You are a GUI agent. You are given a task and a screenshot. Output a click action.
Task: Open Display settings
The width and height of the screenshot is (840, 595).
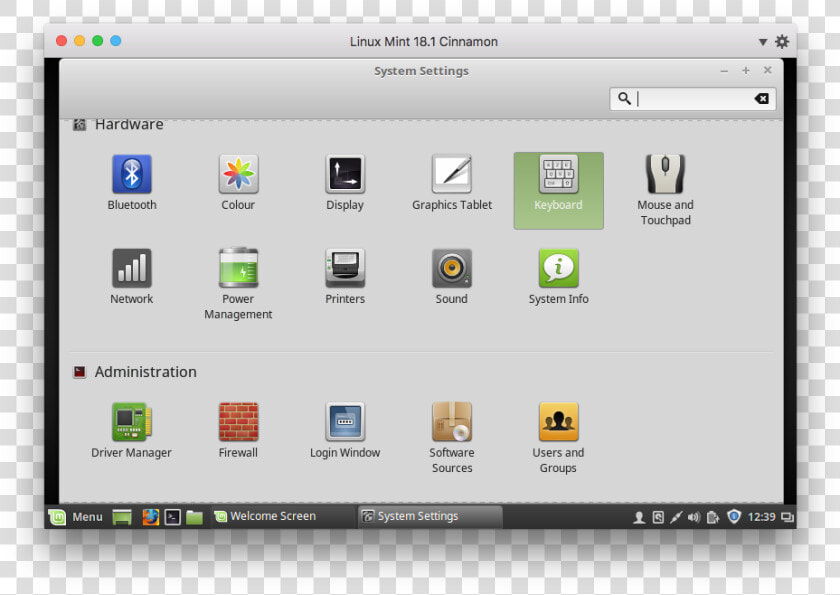click(x=345, y=183)
